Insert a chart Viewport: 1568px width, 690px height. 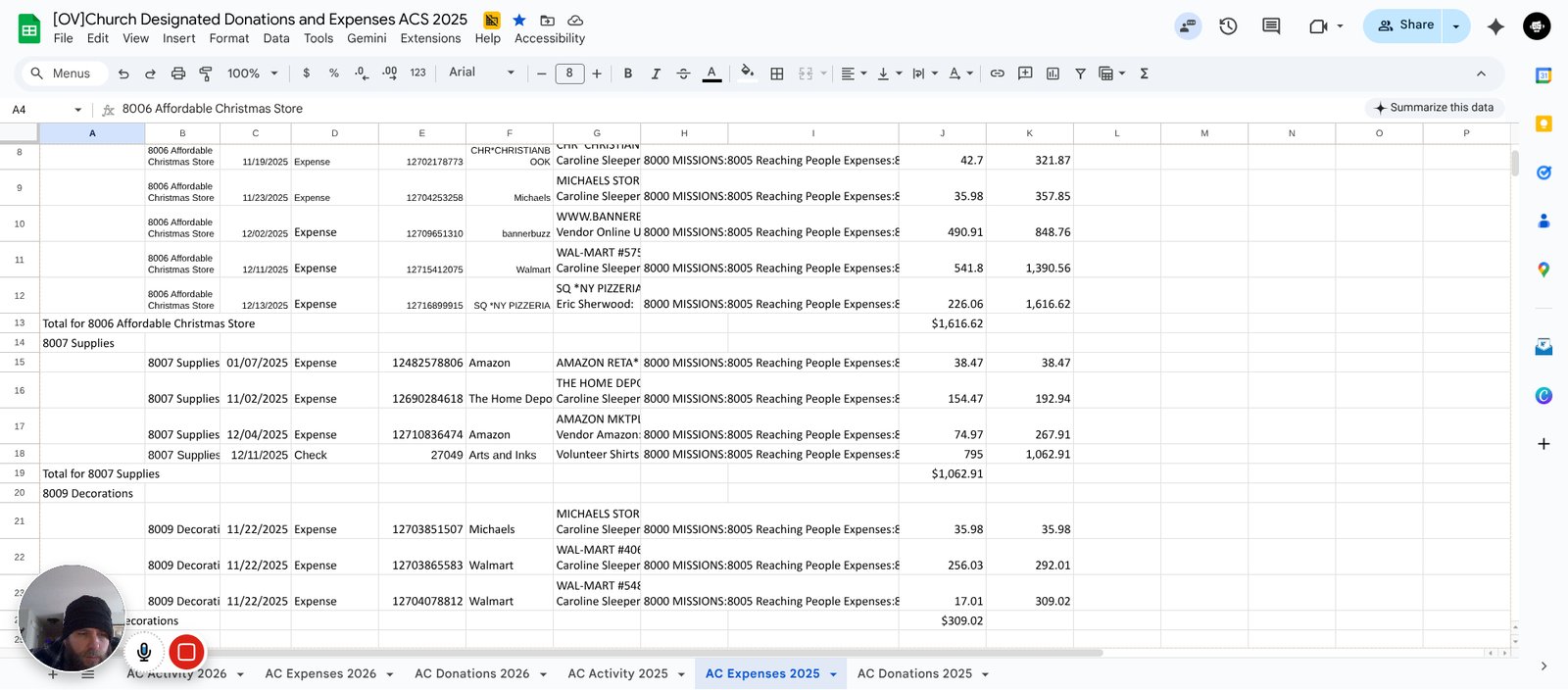coord(1053,74)
